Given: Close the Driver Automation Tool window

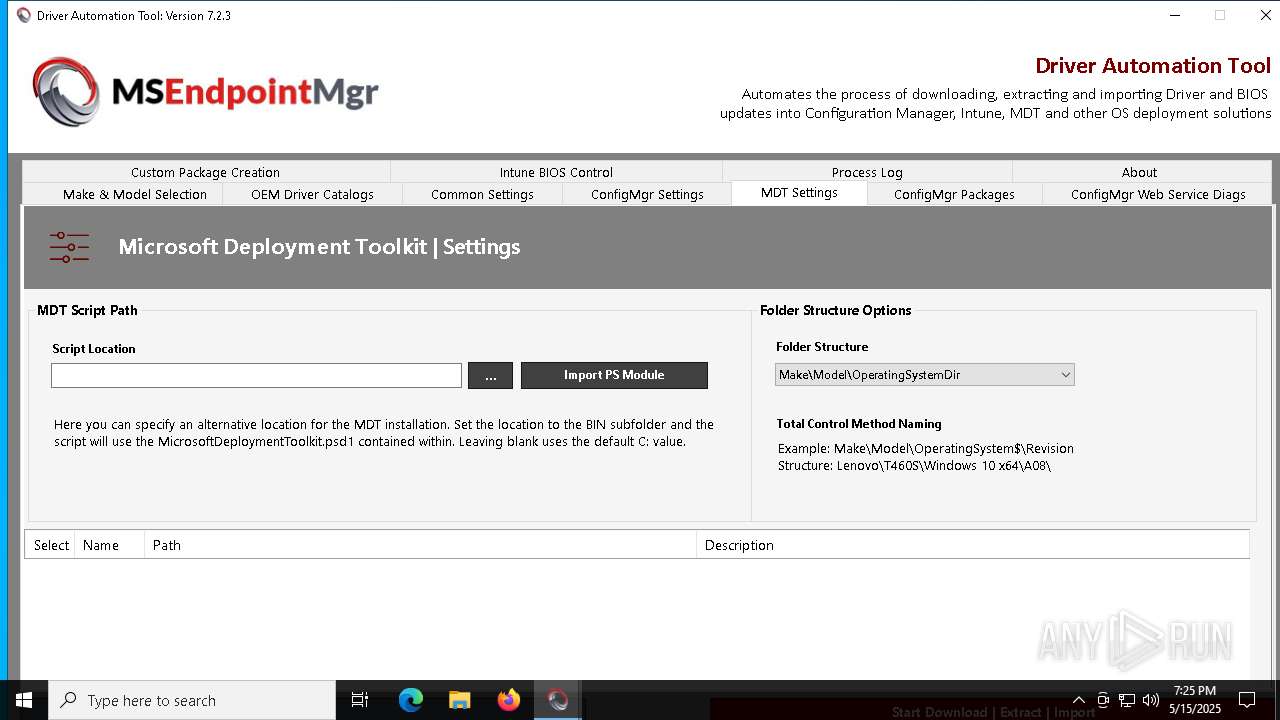Looking at the screenshot, I should click(x=1265, y=15).
